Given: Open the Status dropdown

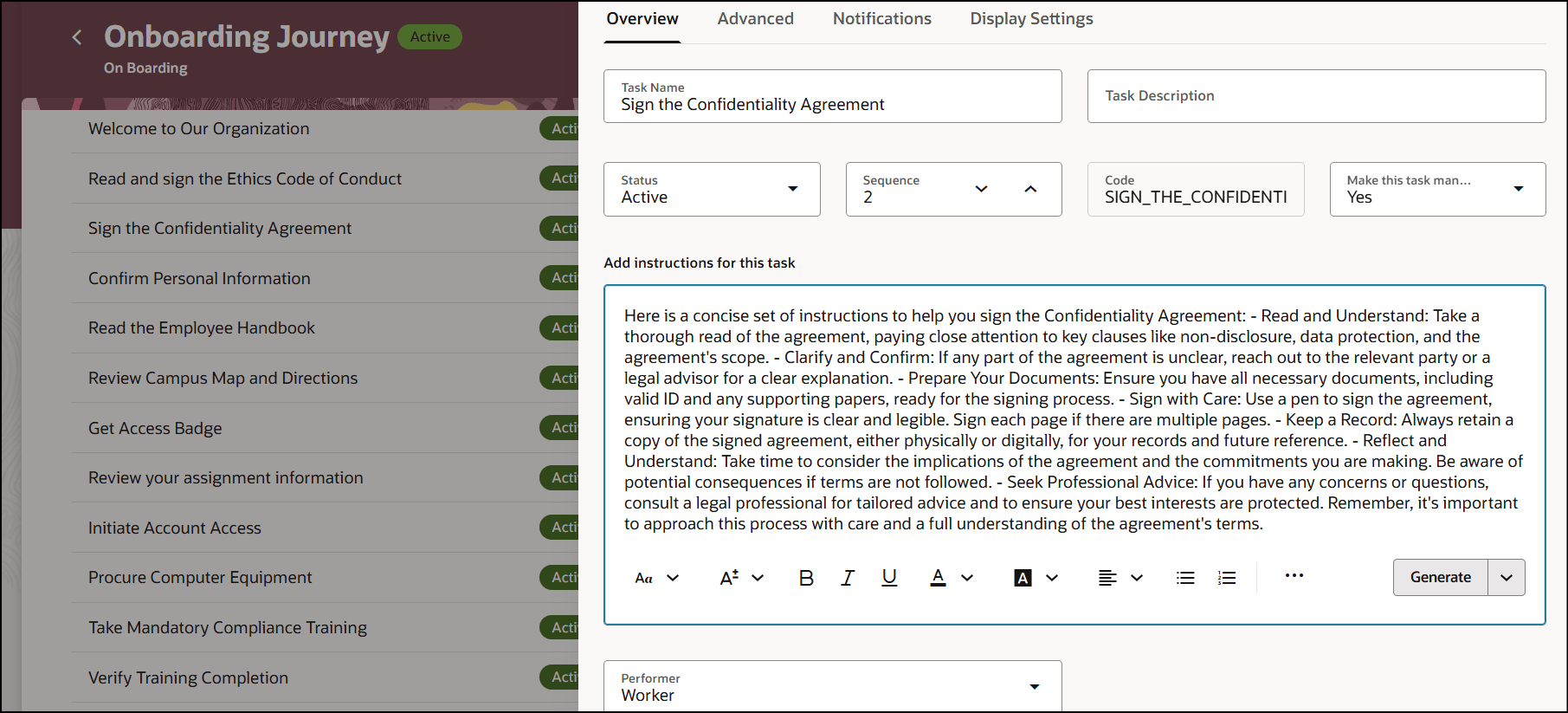Looking at the screenshot, I should [792, 189].
